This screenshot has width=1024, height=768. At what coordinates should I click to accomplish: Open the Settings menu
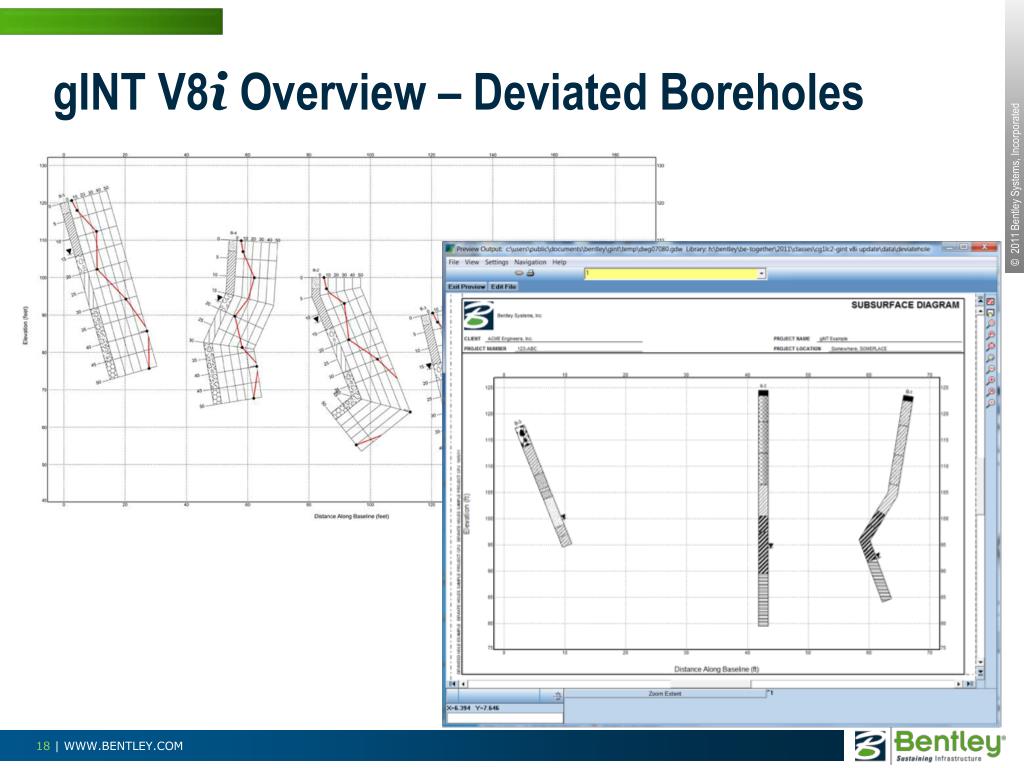coord(496,262)
